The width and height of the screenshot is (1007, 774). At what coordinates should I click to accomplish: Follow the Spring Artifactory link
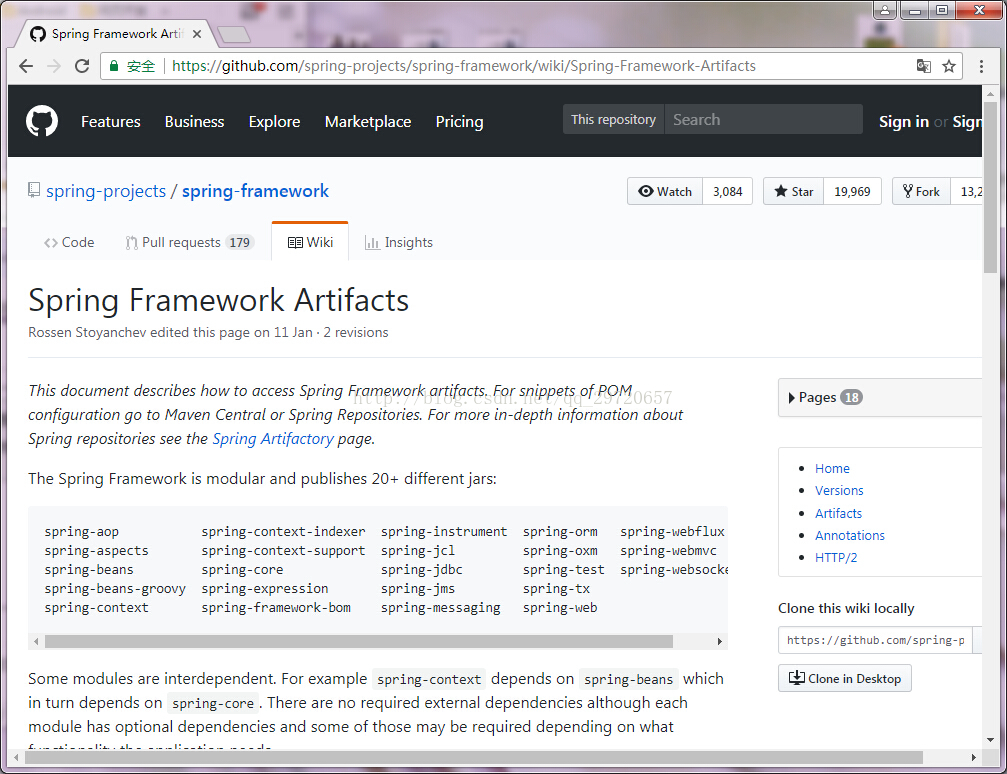pyautogui.click(x=273, y=439)
